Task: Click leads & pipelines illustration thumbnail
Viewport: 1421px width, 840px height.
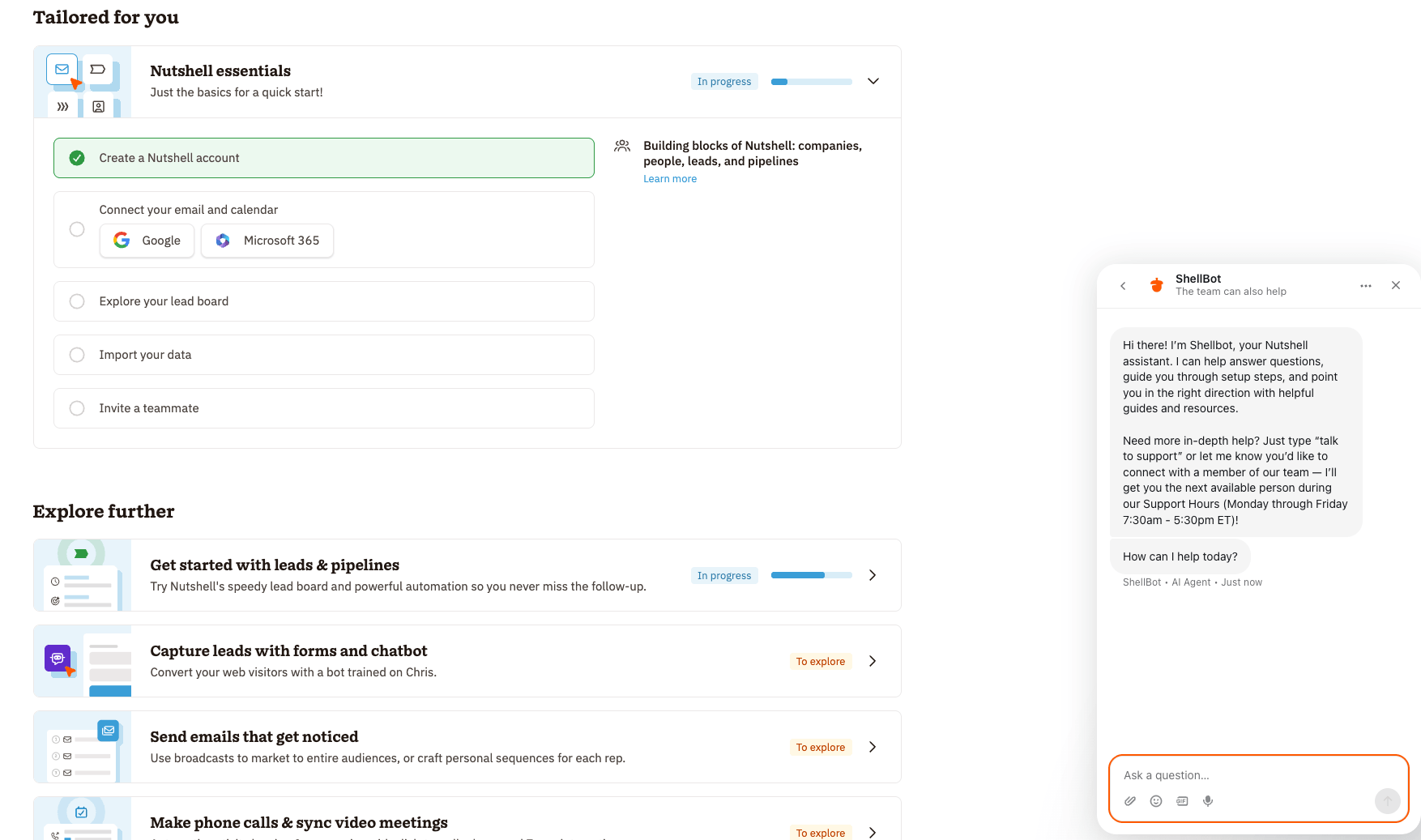Action: pos(83,575)
